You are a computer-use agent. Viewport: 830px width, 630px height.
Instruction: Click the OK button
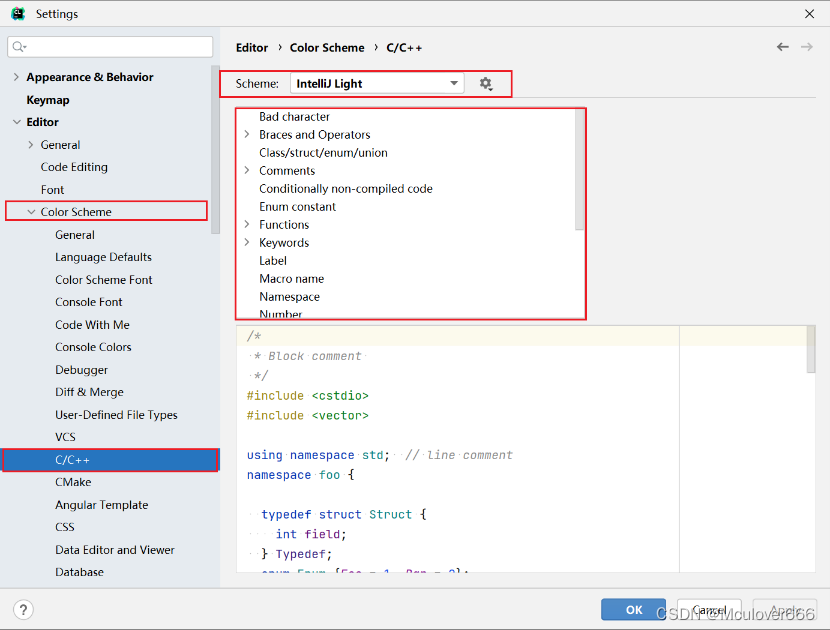(634, 609)
